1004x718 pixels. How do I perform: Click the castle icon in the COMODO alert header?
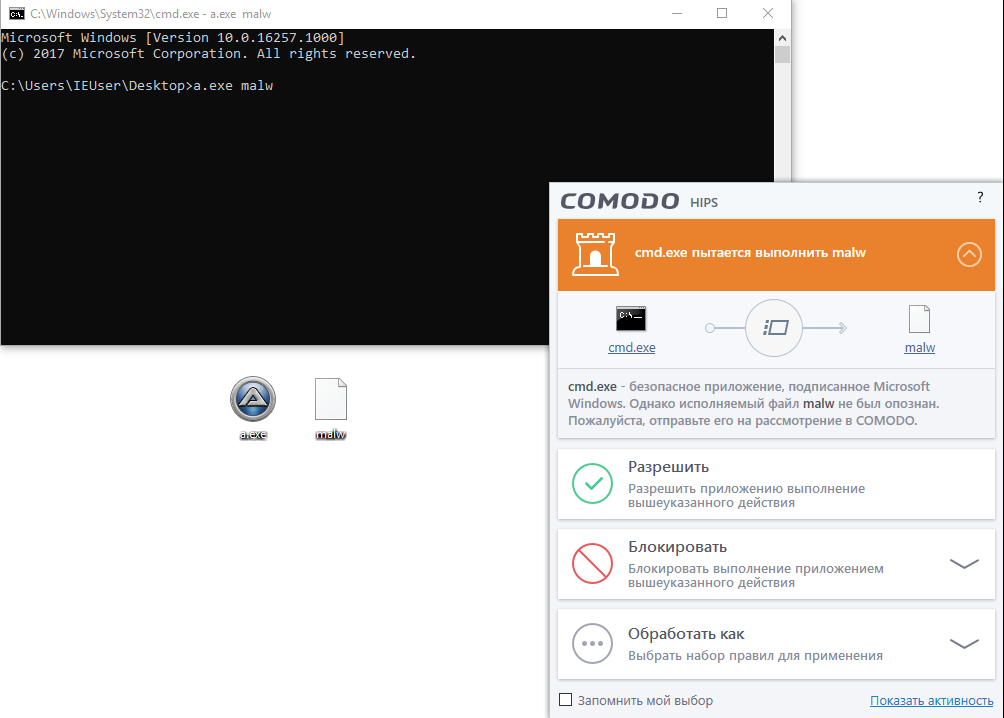(x=595, y=254)
